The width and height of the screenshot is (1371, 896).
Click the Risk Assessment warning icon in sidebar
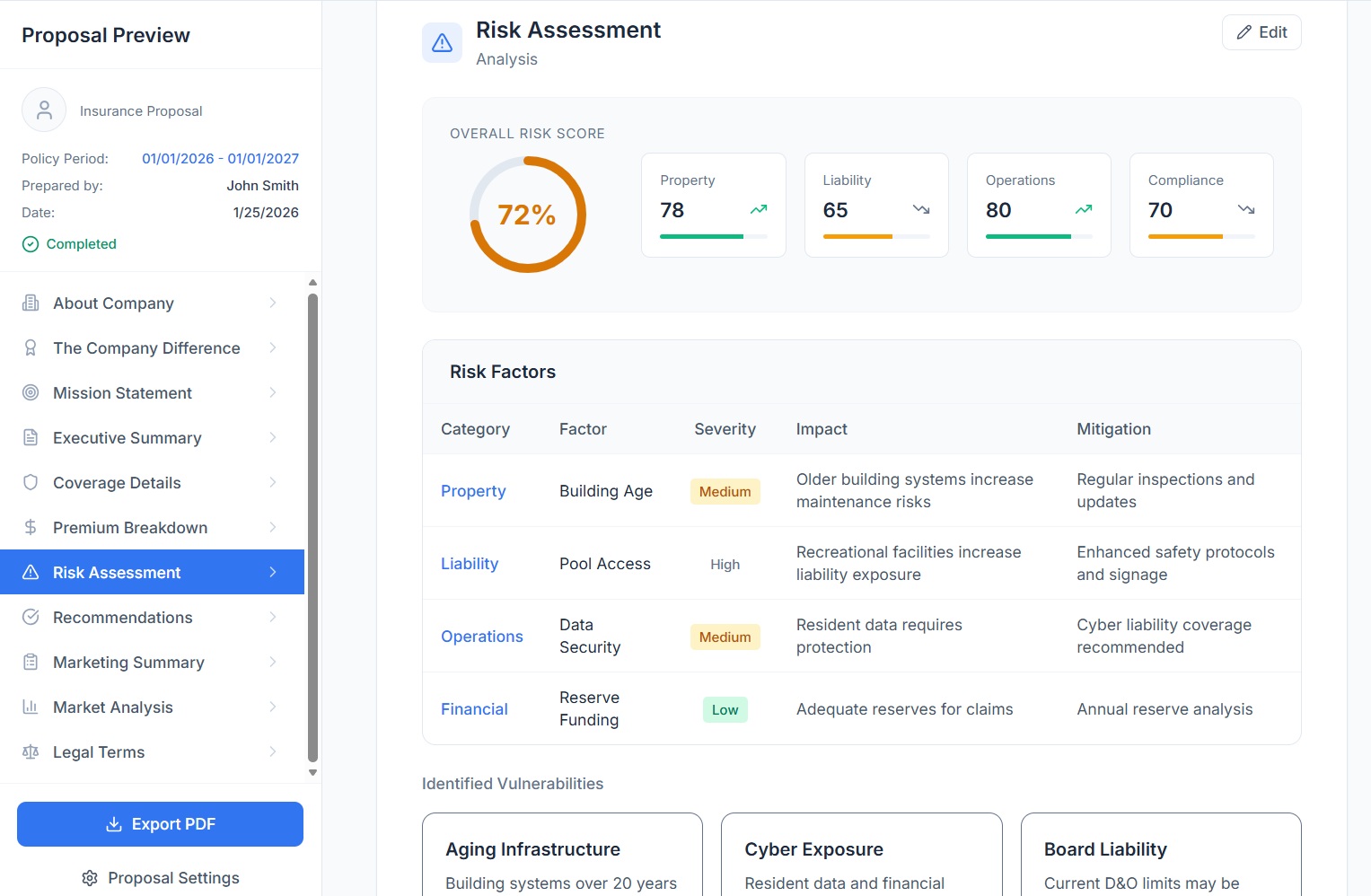point(31,572)
